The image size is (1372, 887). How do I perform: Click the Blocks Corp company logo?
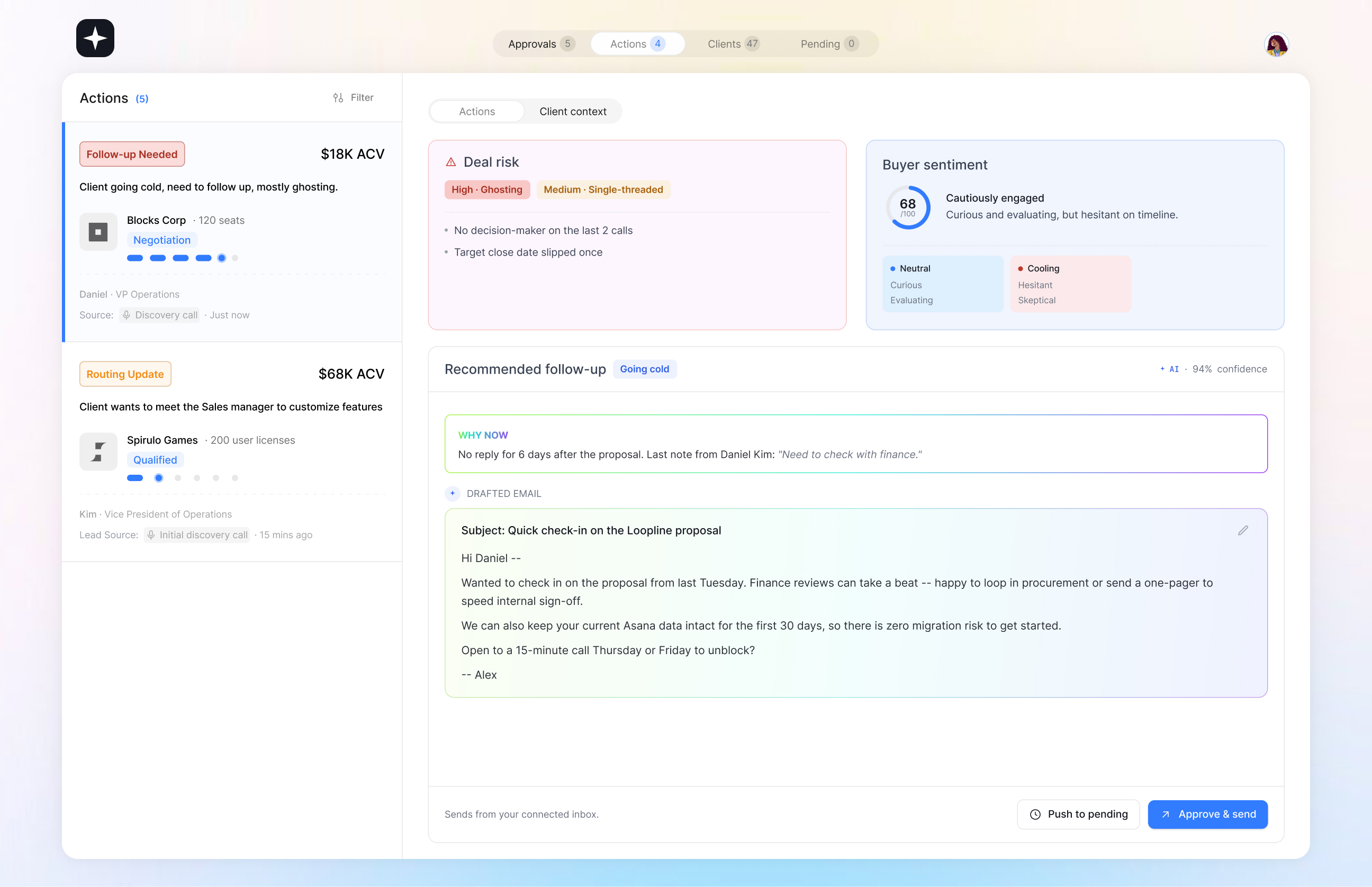pyautogui.click(x=98, y=232)
